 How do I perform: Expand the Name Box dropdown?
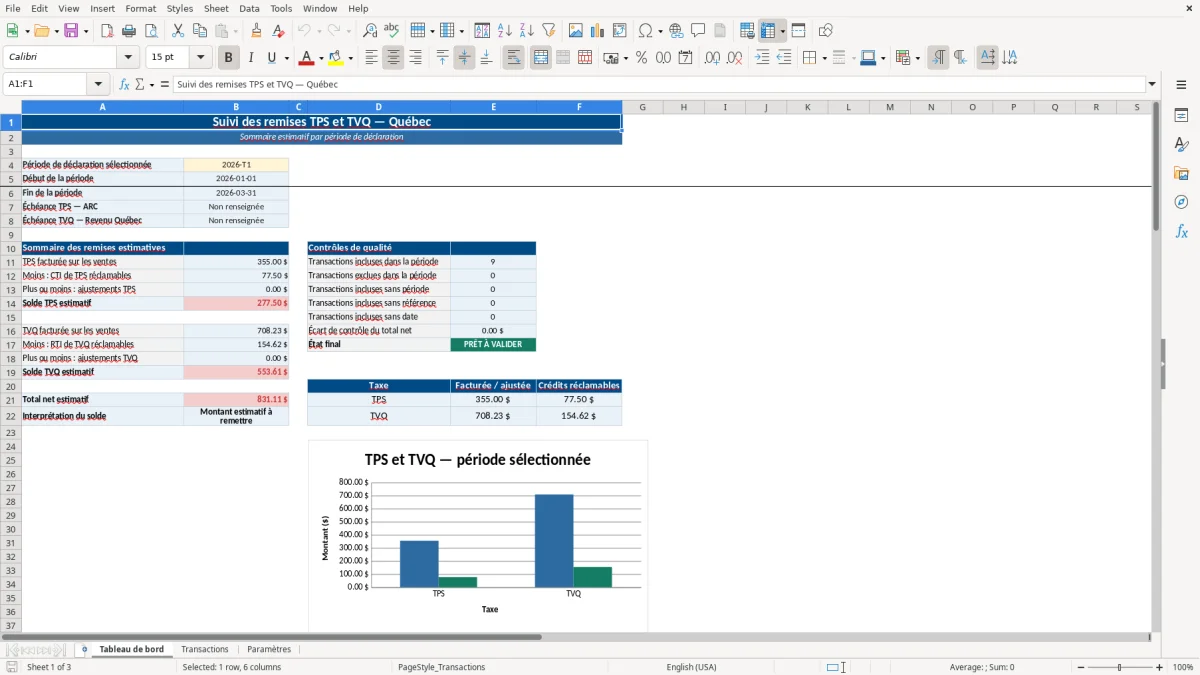[x=98, y=84]
